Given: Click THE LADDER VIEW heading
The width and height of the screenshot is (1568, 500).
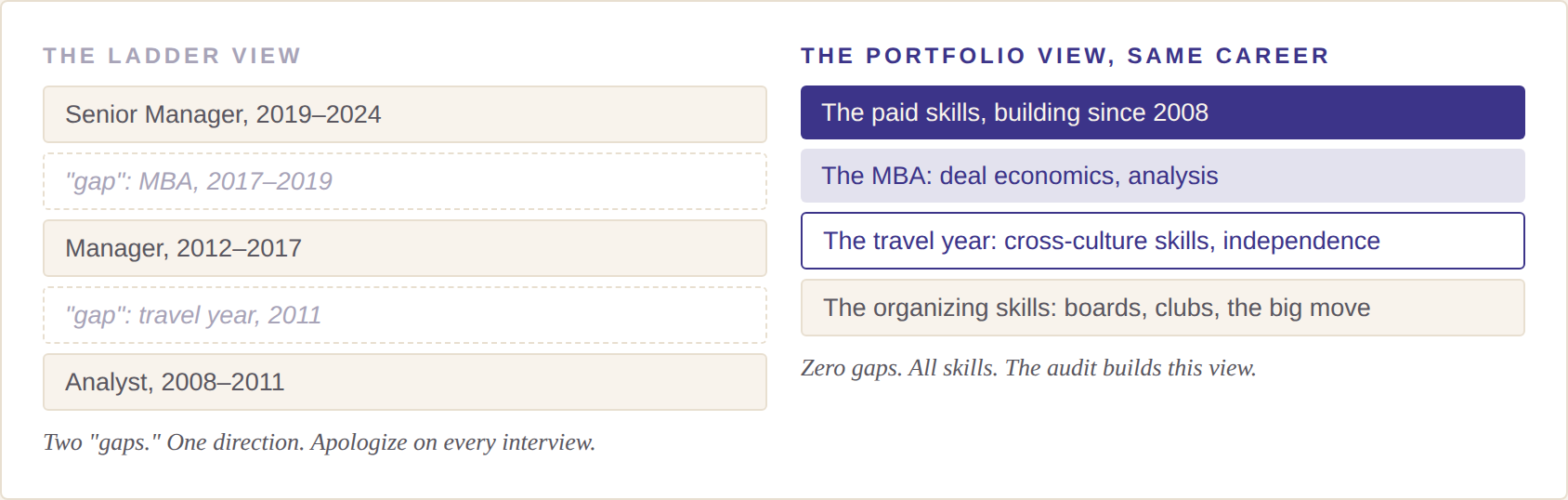Looking at the screenshot, I should (172, 56).
